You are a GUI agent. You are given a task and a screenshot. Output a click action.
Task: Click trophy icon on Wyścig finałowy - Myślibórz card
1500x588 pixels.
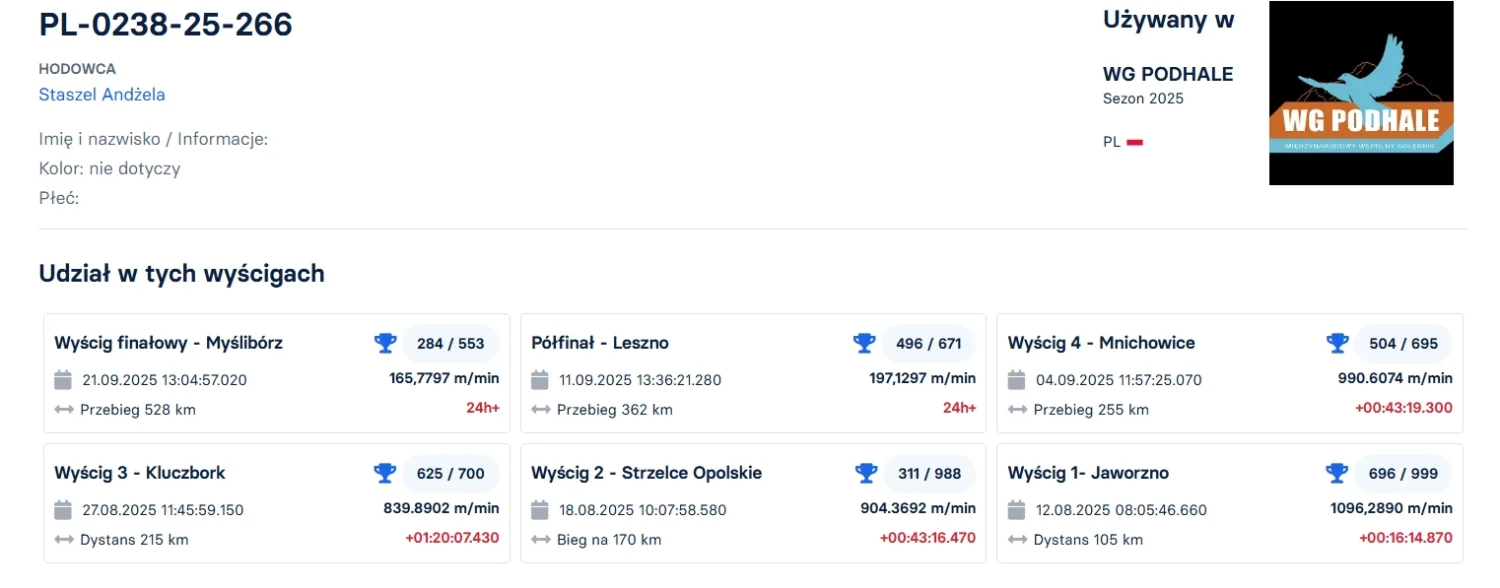click(x=385, y=343)
